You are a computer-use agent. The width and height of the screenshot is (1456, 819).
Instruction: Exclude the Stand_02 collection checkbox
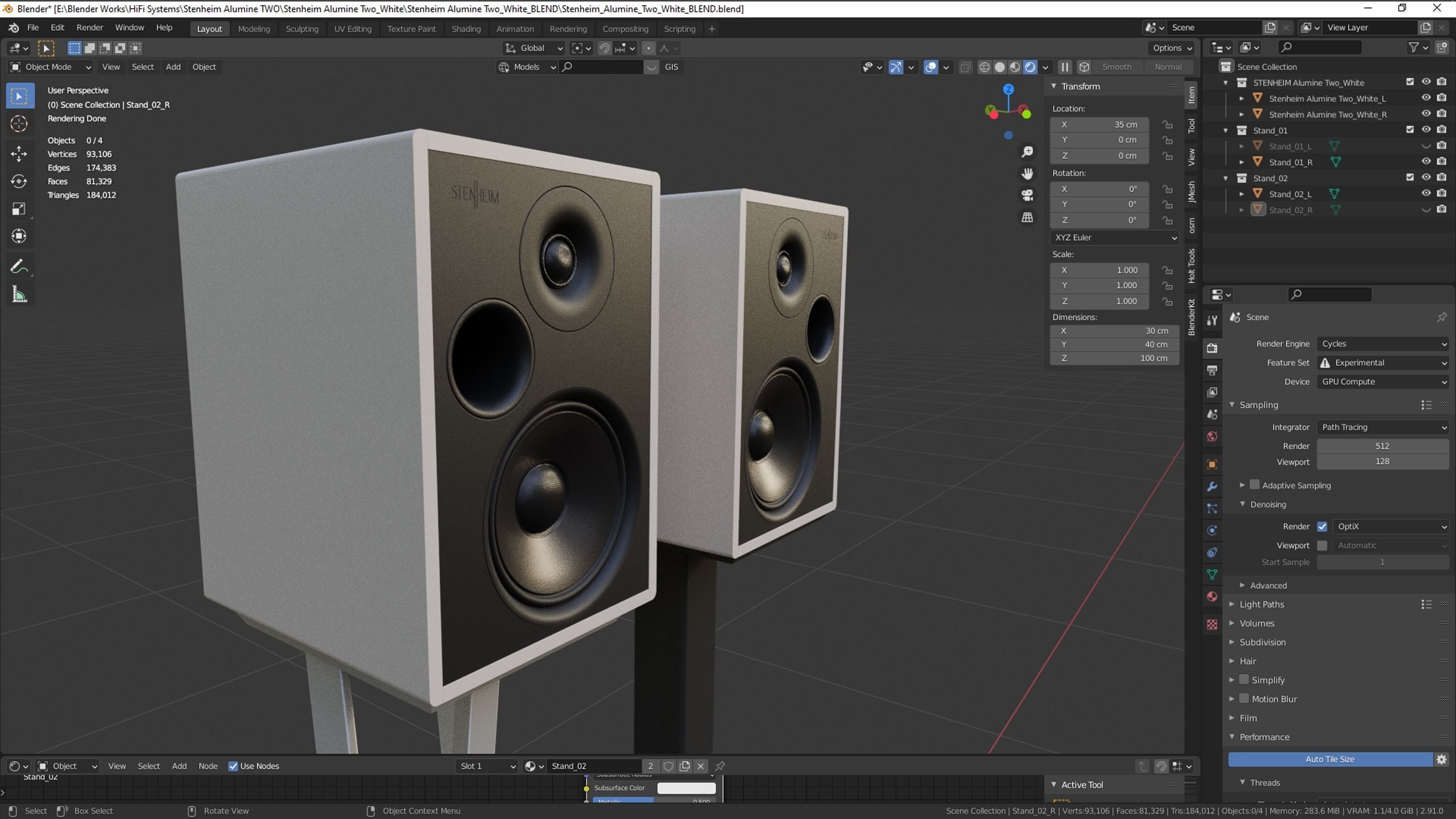tap(1409, 177)
